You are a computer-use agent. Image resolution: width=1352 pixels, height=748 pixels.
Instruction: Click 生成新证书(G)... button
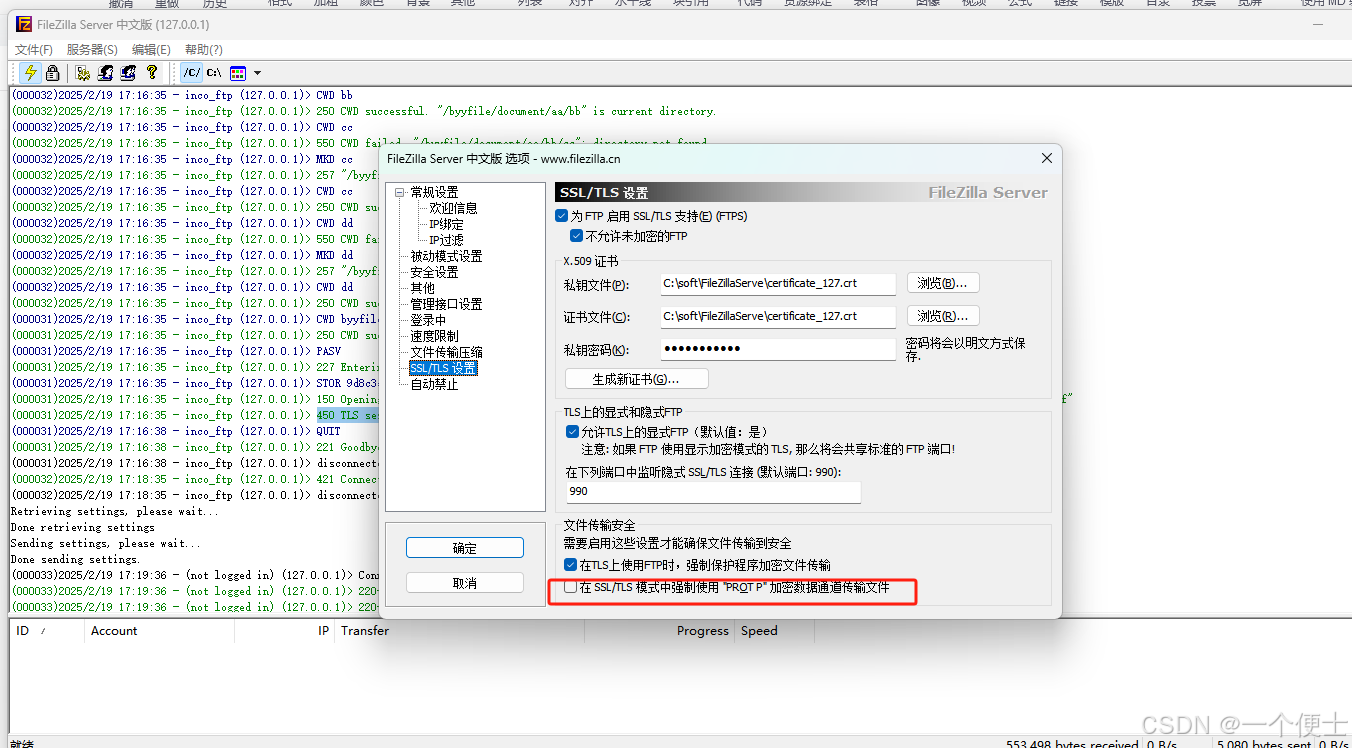pyautogui.click(x=636, y=379)
